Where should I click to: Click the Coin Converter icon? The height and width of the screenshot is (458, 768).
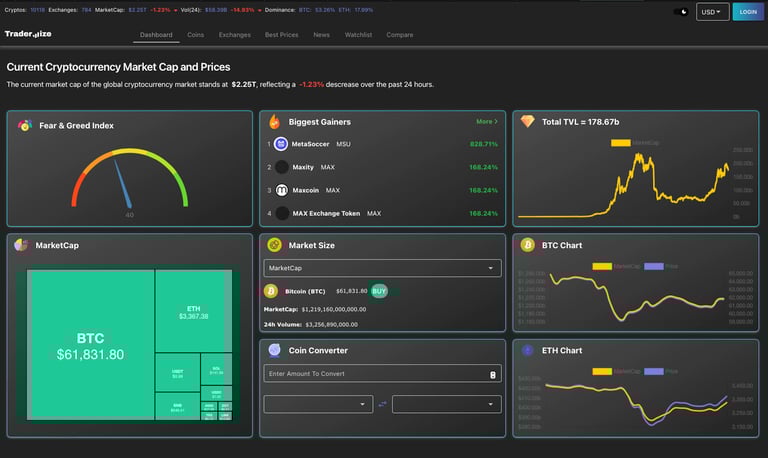(274, 350)
